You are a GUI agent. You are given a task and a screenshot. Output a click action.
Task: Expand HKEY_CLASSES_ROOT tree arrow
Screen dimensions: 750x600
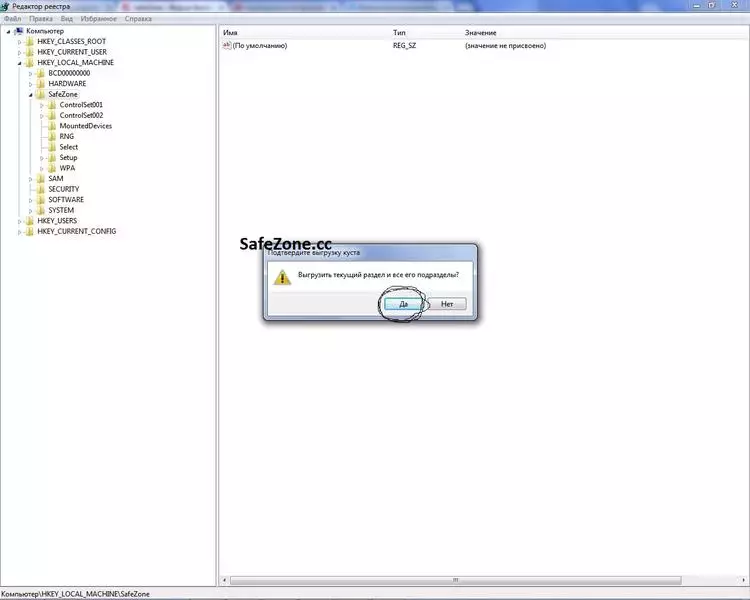click(20, 42)
